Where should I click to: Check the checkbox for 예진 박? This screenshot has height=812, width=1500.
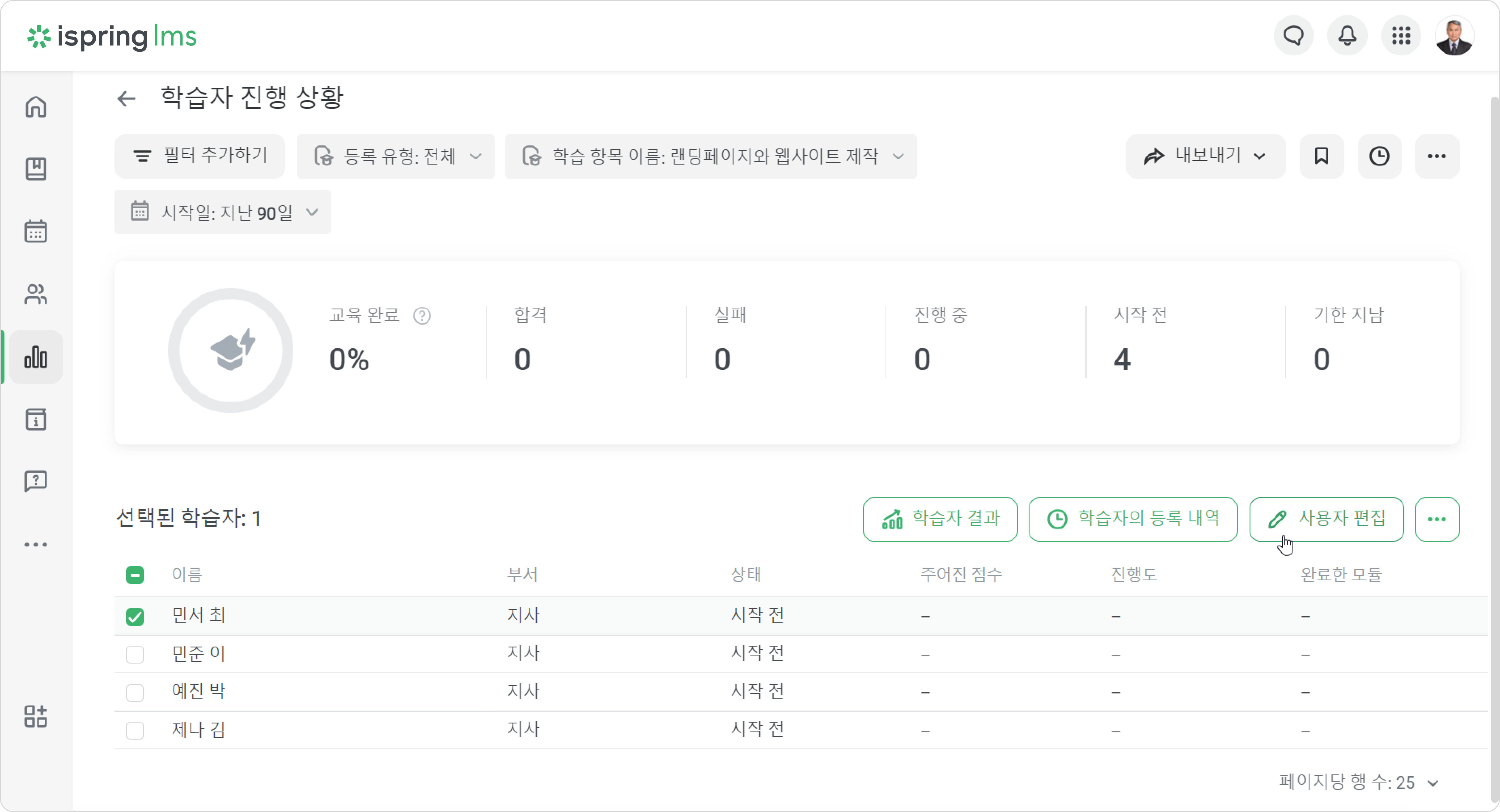[135, 693]
